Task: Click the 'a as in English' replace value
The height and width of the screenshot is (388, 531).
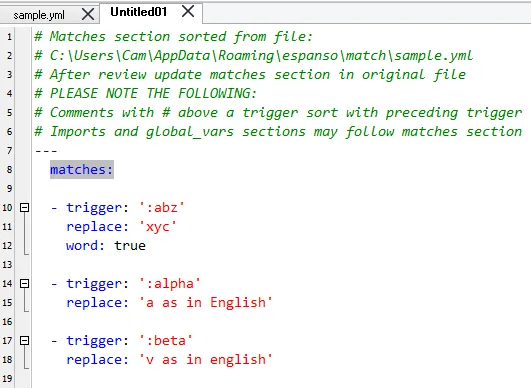Action: pyautogui.click(x=206, y=302)
